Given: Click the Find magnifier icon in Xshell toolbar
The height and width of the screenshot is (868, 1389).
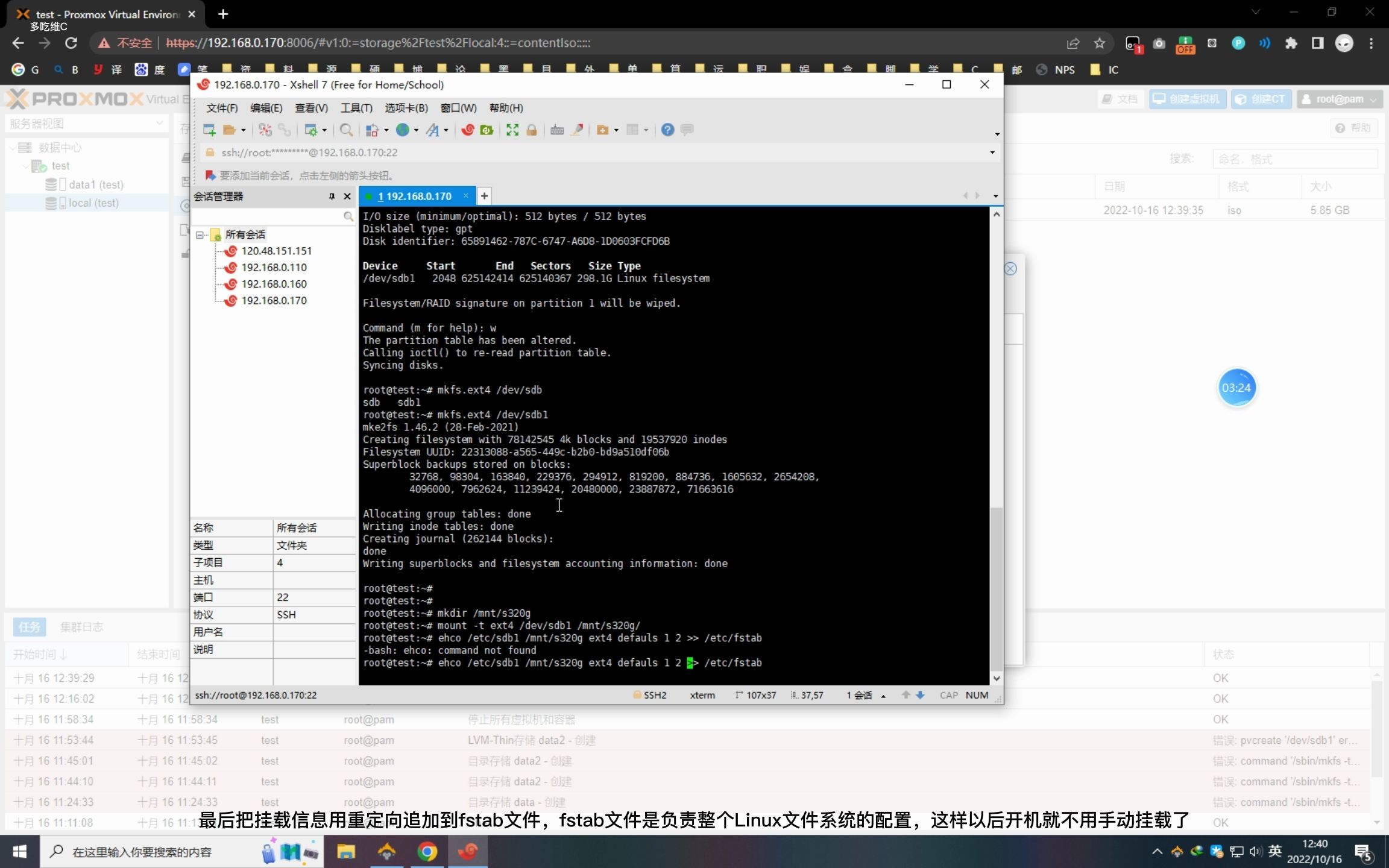Looking at the screenshot, I should tap(346, 130).
